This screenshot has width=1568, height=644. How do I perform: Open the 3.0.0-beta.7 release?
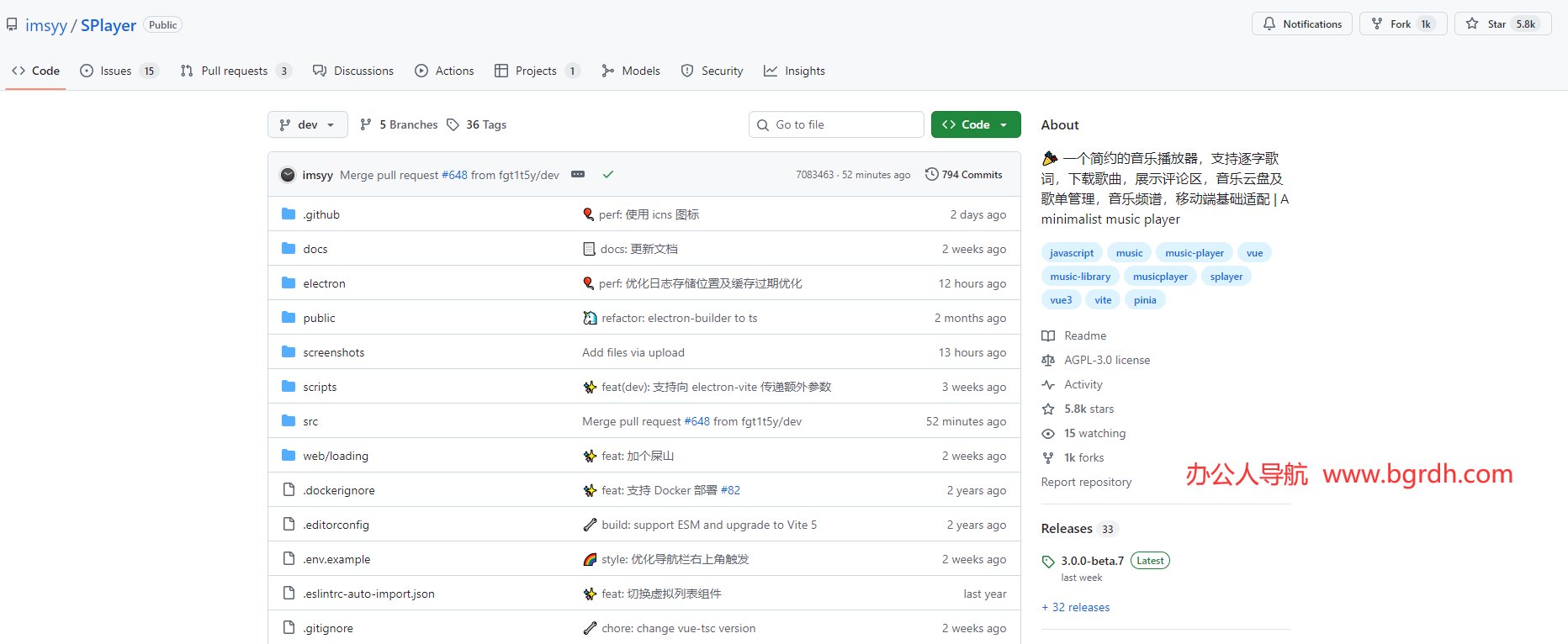coord(1092,561)
